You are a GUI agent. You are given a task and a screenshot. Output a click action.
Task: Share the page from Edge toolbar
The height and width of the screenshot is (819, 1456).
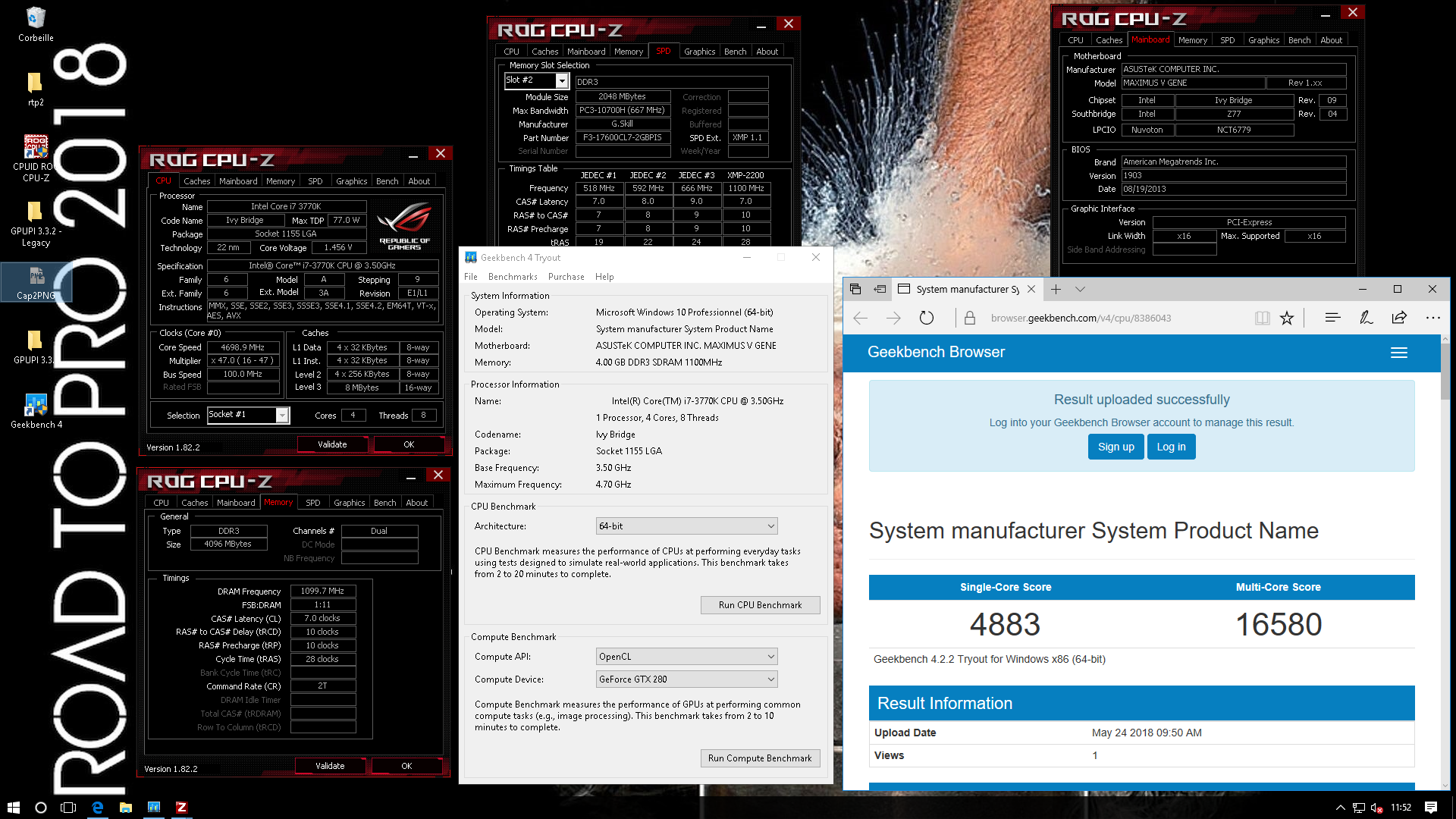1399,318
